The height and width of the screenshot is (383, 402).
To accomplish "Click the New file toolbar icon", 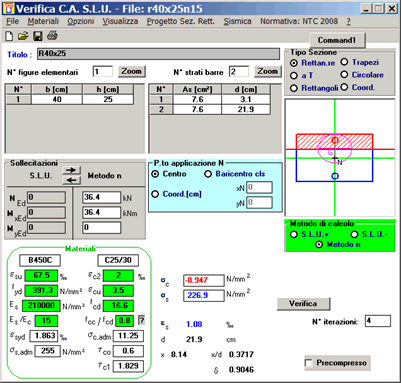I will point(9,36).
